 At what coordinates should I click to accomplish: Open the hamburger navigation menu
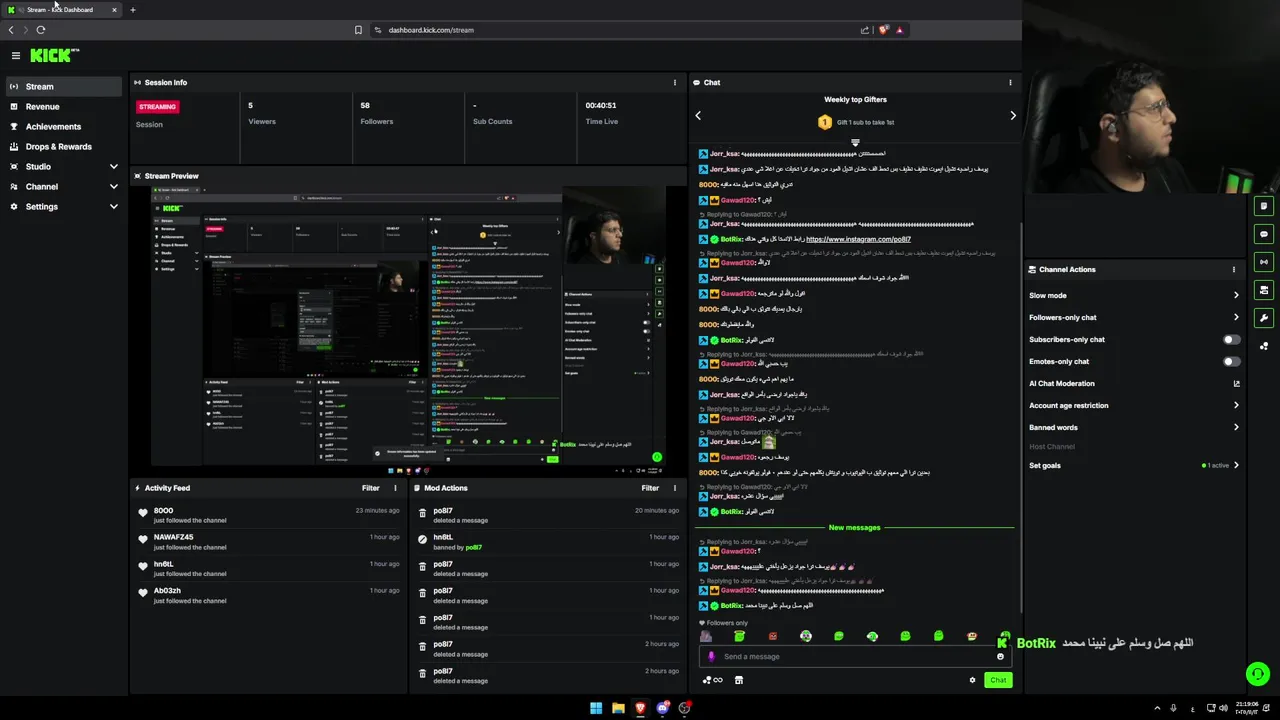tap(16, 56)
